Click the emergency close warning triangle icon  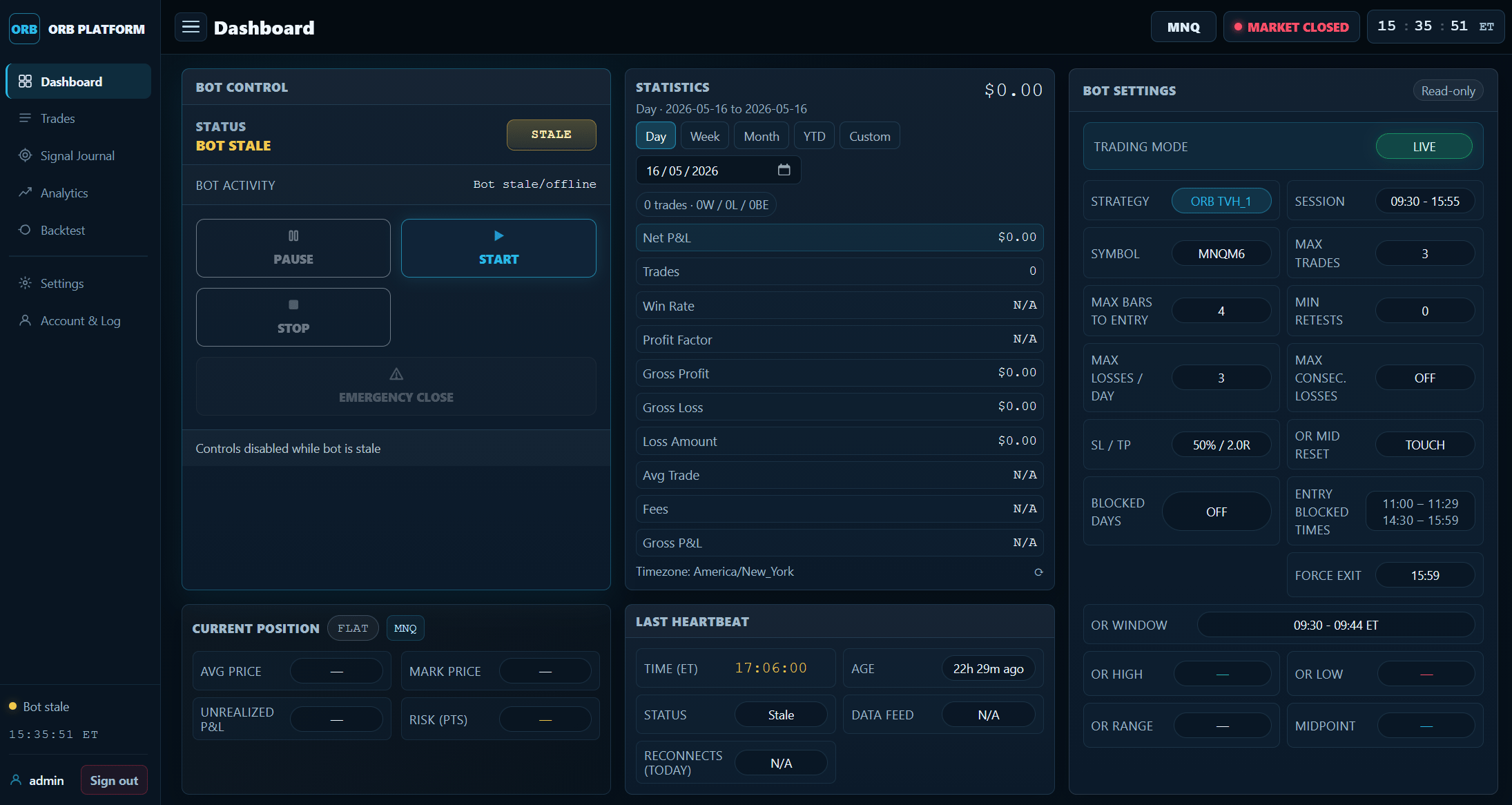click(x=396, y=374)
